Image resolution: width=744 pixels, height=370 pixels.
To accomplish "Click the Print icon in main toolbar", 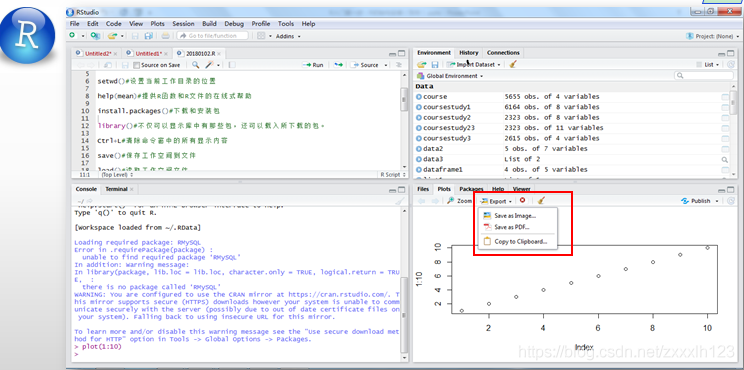I will pos(166,36).
